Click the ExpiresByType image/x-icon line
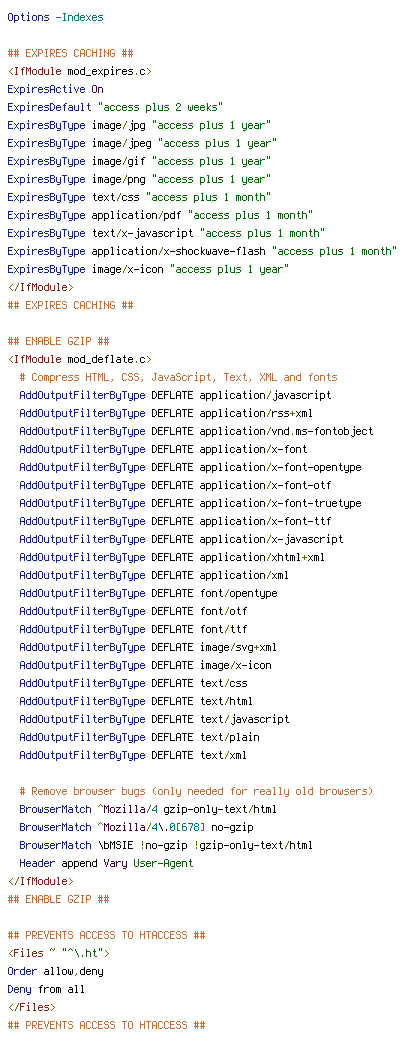The image size is (406, 1042). coord(148,269)
